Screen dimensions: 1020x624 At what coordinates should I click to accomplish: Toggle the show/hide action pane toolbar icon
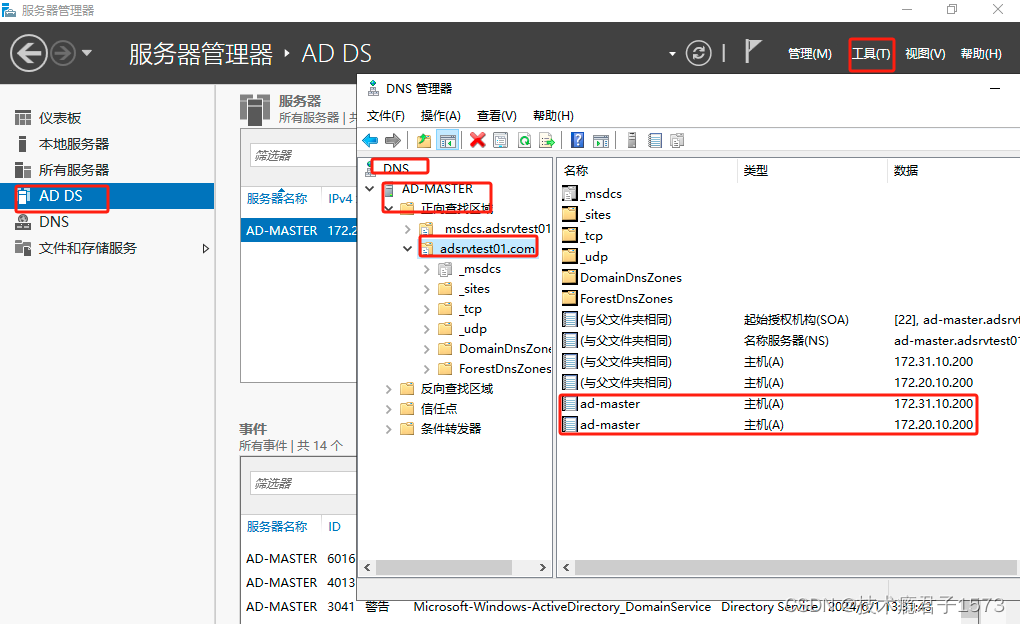[601, 140]
